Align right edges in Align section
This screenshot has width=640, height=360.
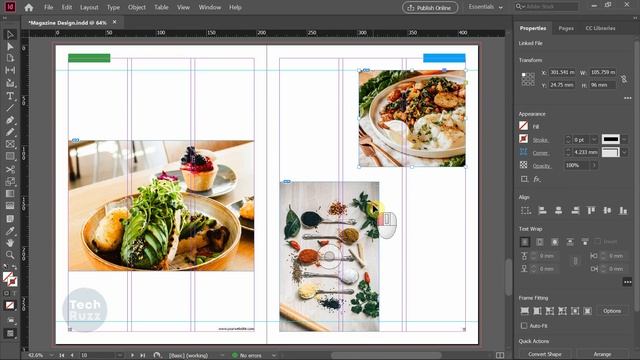coord(575,211)
